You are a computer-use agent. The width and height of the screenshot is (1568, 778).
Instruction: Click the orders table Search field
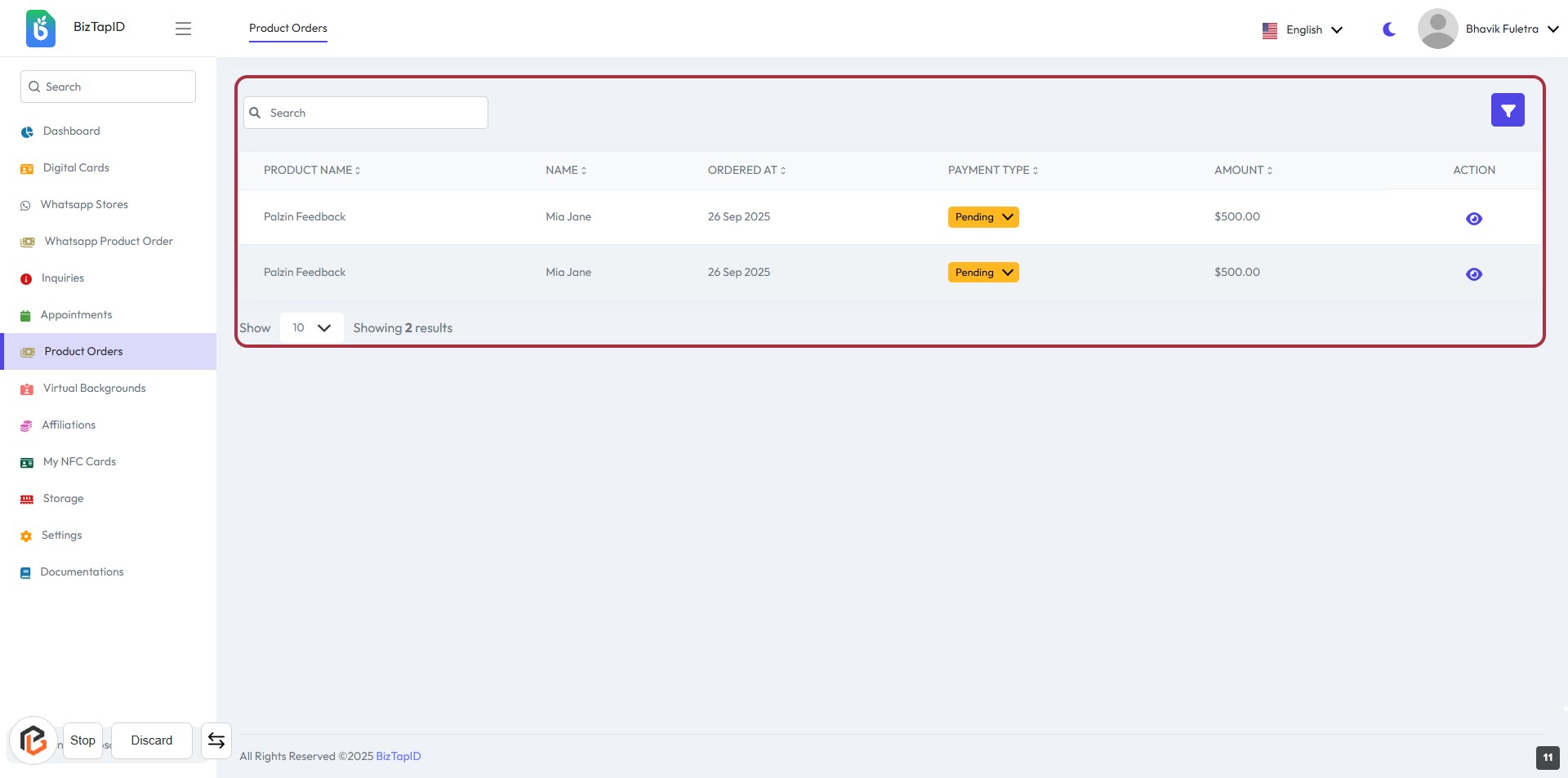click(x=366, y=113)
